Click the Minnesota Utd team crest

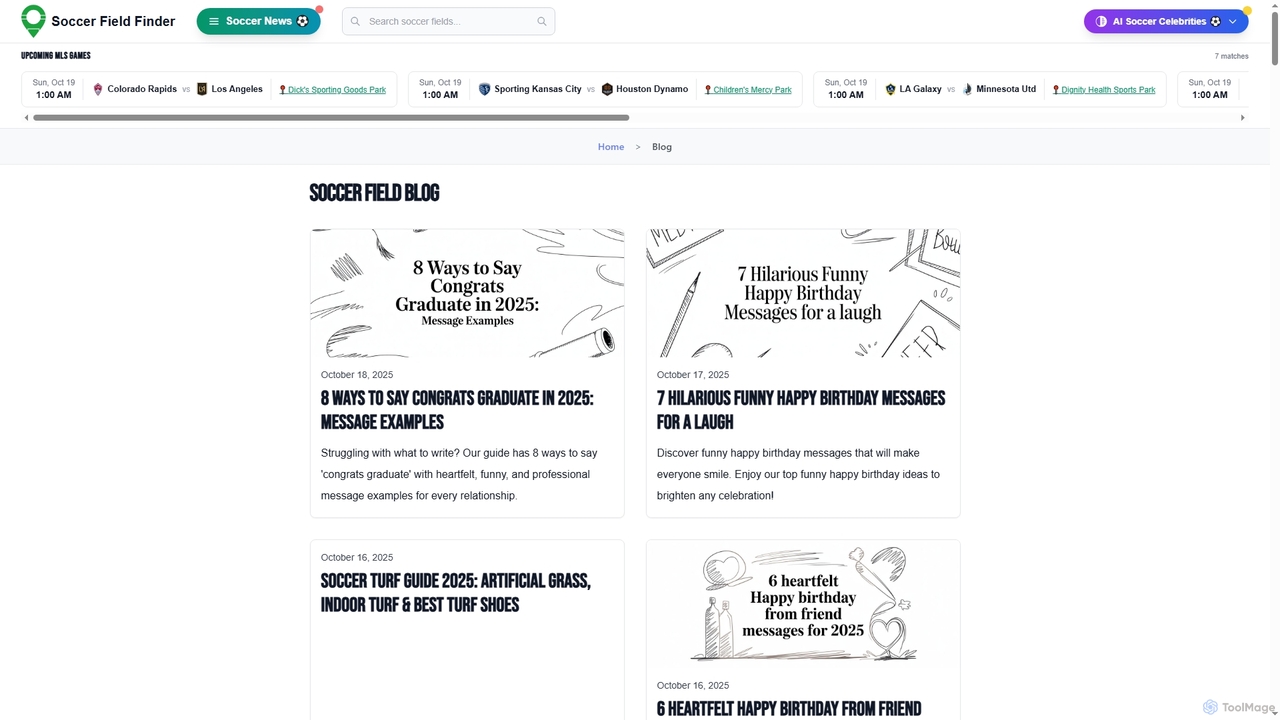pos(967,89)
